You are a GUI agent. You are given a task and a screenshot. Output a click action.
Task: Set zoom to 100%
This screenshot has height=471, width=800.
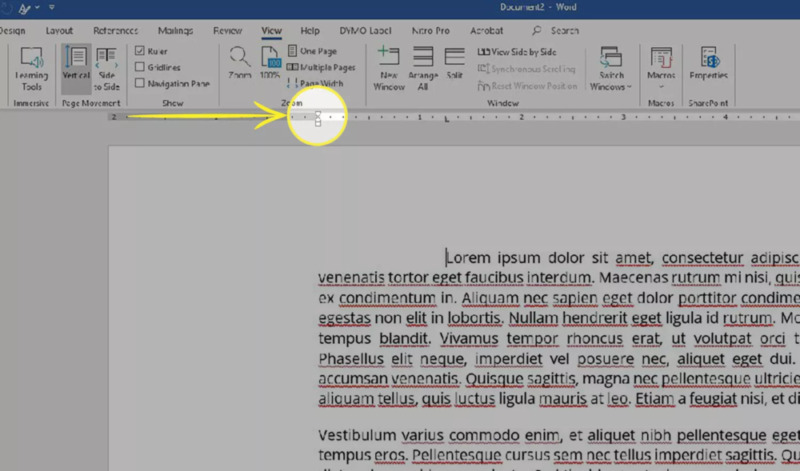coord(270,62)
